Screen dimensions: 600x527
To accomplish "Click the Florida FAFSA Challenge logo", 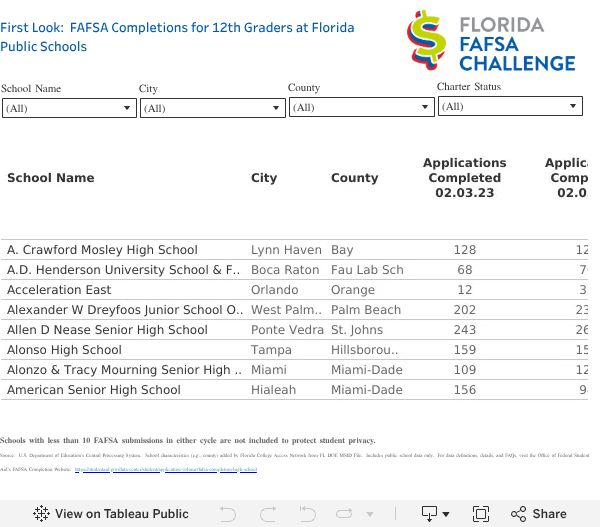I will 491,41.
